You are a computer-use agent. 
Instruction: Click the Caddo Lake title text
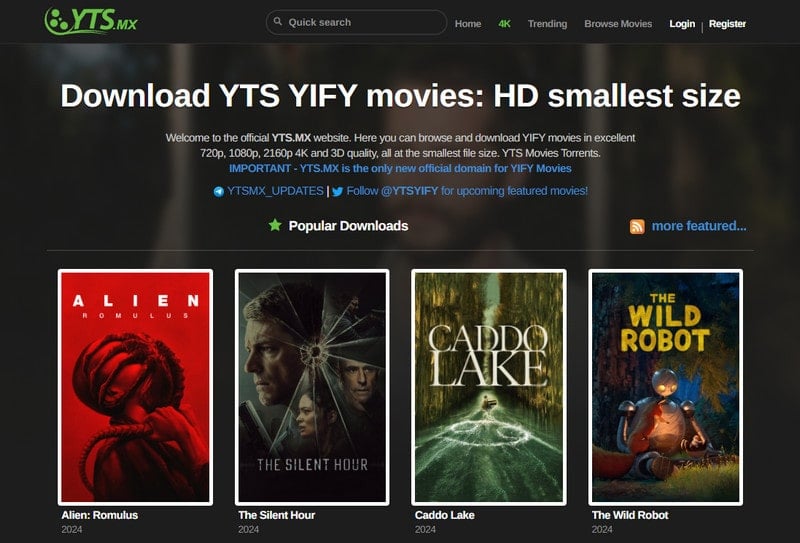pyautogui.click(x=444, y=515)
